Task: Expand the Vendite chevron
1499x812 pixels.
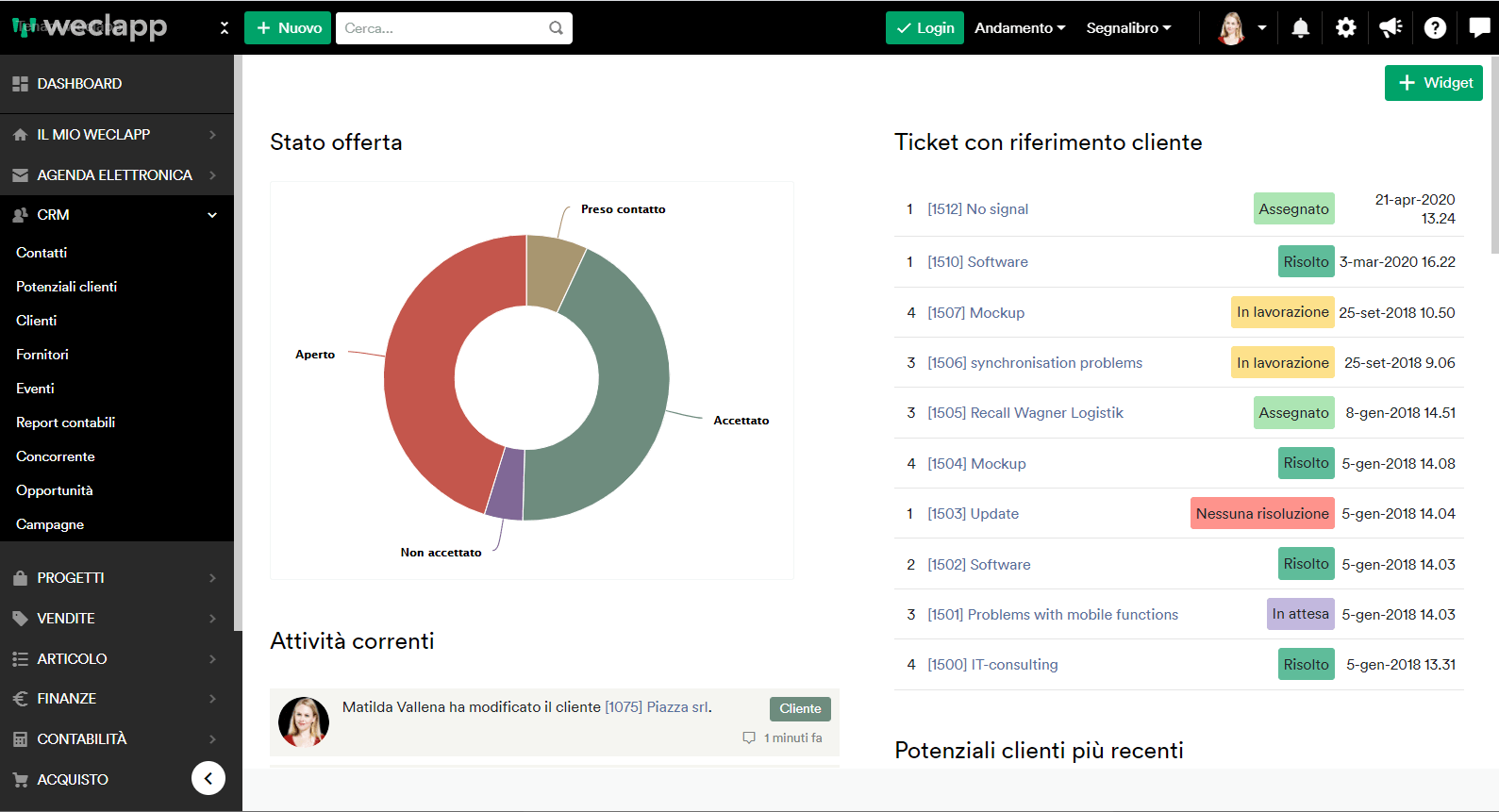Action: [x=212, y=619]
